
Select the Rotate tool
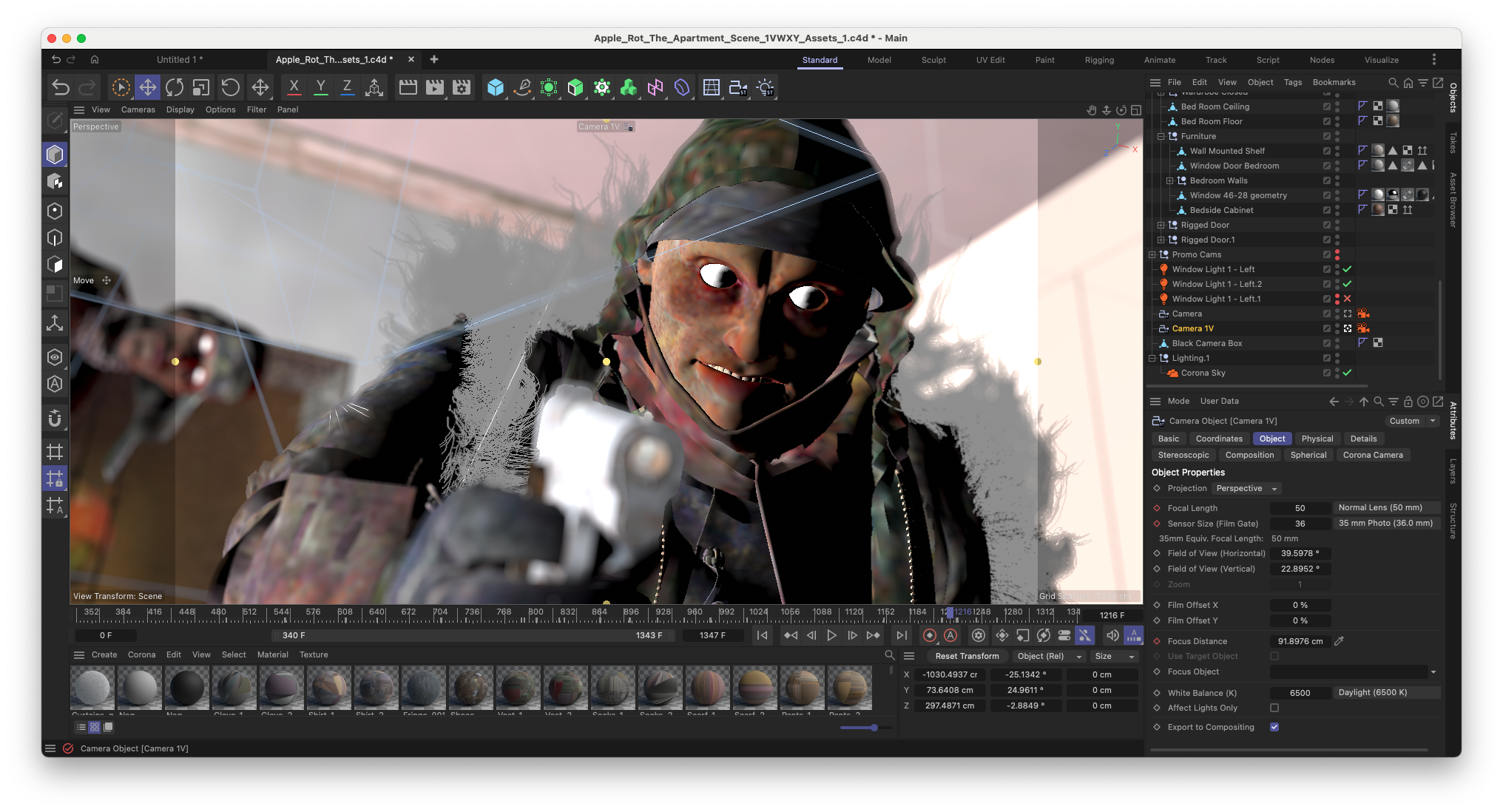175,87
